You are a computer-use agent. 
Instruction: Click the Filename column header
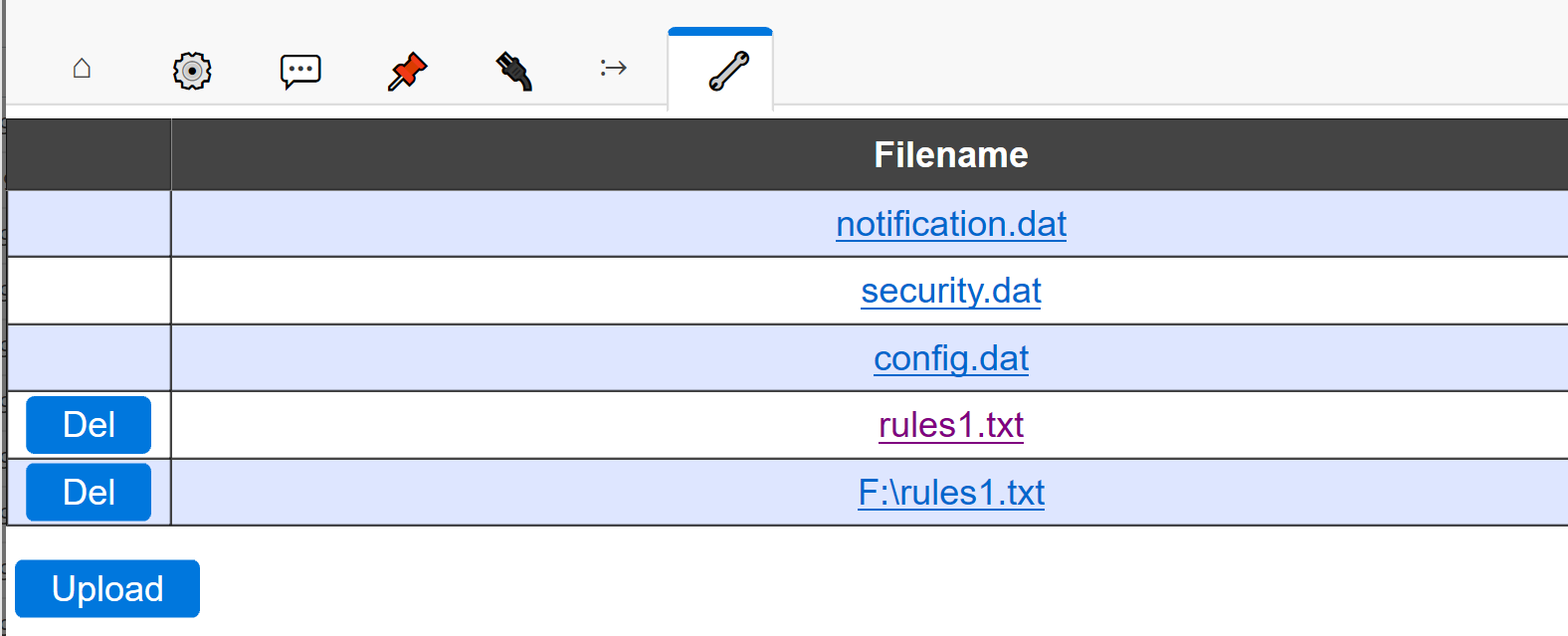pos(950,154)
